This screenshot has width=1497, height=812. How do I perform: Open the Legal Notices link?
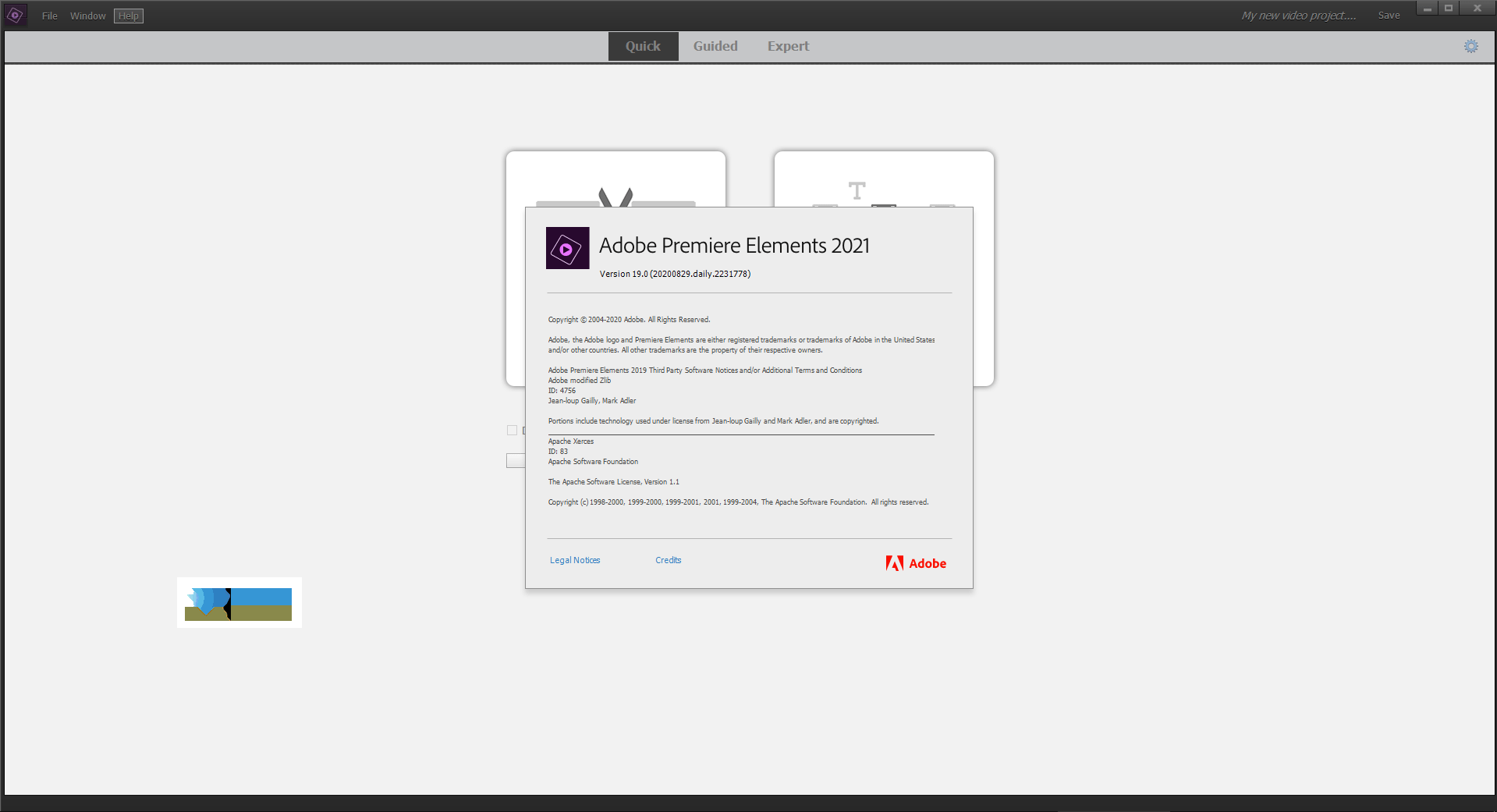(575, 560)
